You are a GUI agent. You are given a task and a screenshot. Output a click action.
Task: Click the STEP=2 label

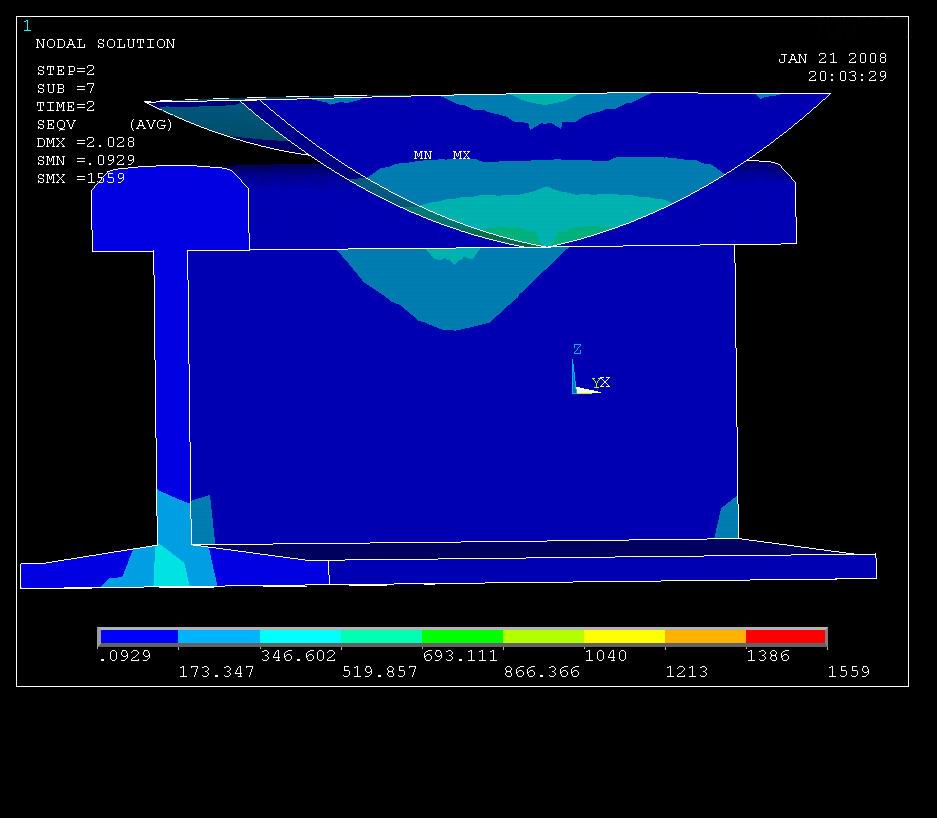pyautogui.click(x=66, y=71)
